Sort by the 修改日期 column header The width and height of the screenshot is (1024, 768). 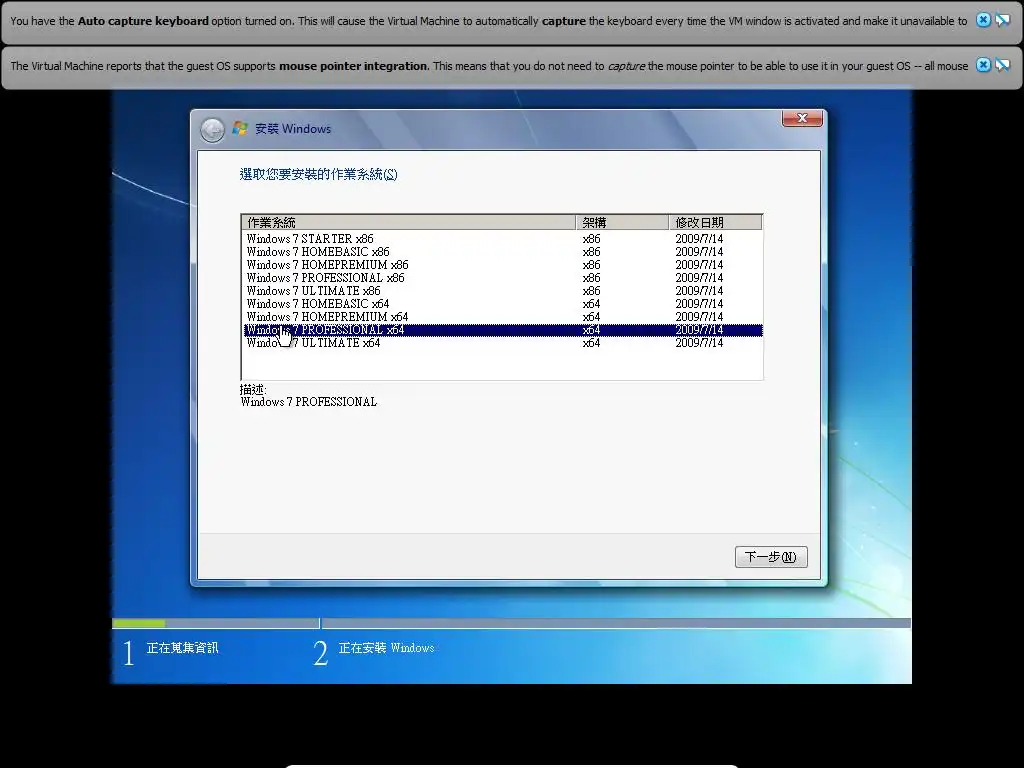point(716,222)
